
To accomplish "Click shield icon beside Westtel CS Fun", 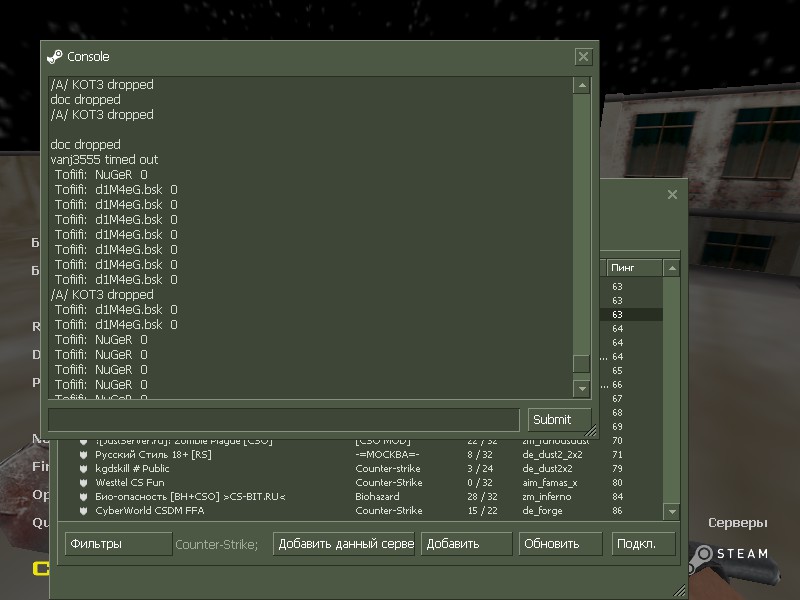I will (x=84, y=483).
